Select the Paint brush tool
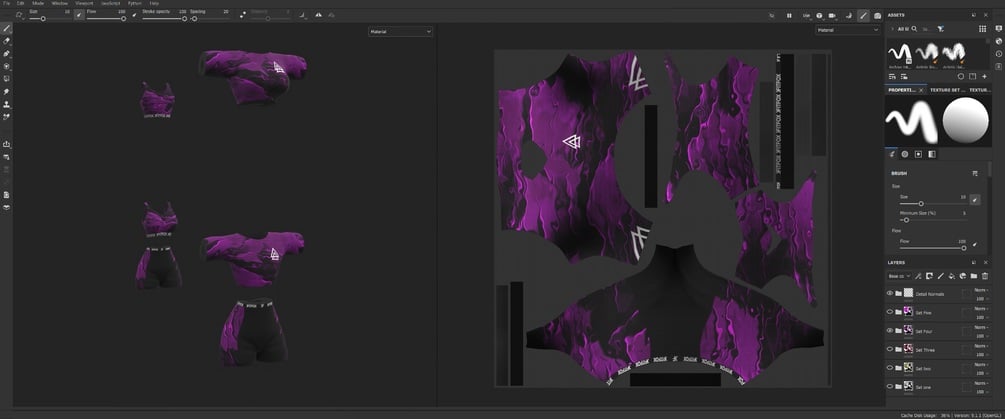The height and width of the screenshot is (419, 1005). (x=6, y=29)
